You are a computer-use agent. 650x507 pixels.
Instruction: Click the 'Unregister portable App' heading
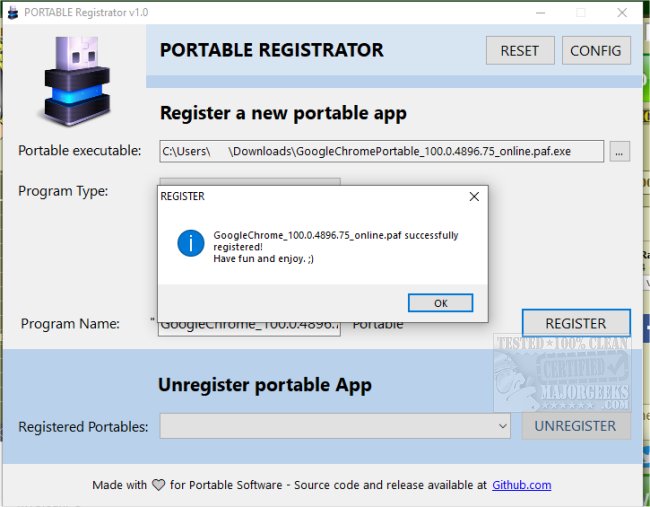coord(265,386)
